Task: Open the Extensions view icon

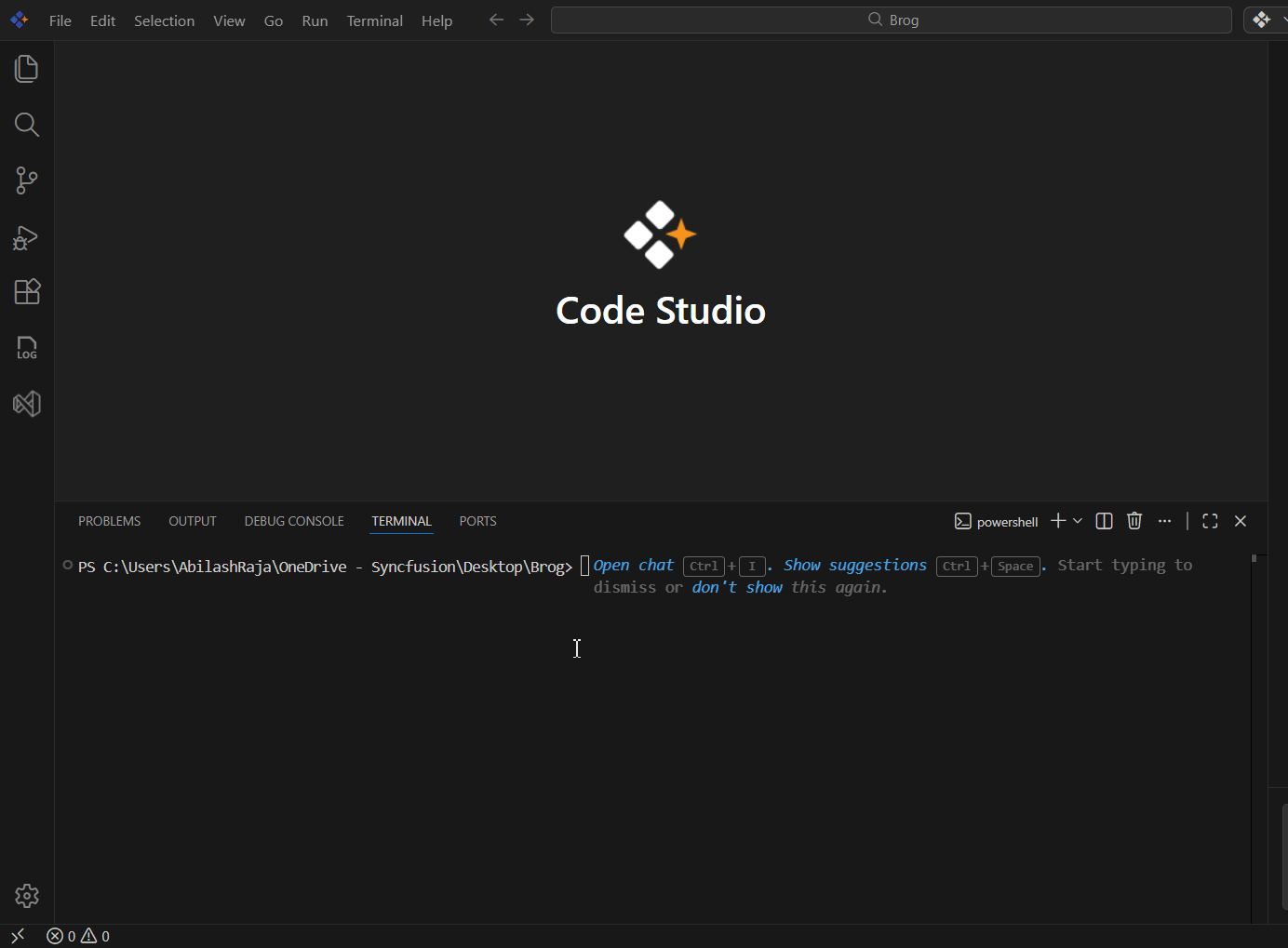Action: (27, 292)
